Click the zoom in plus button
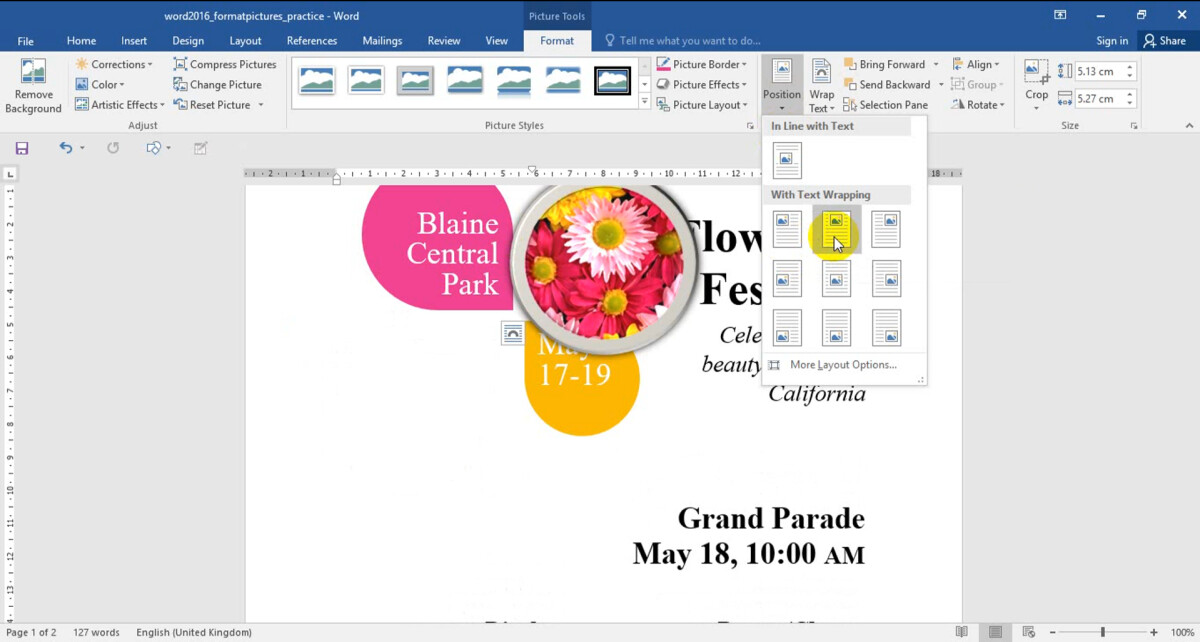Image resolution: width=1200 pixels, height=642 pixels. tap(1154, 632)
